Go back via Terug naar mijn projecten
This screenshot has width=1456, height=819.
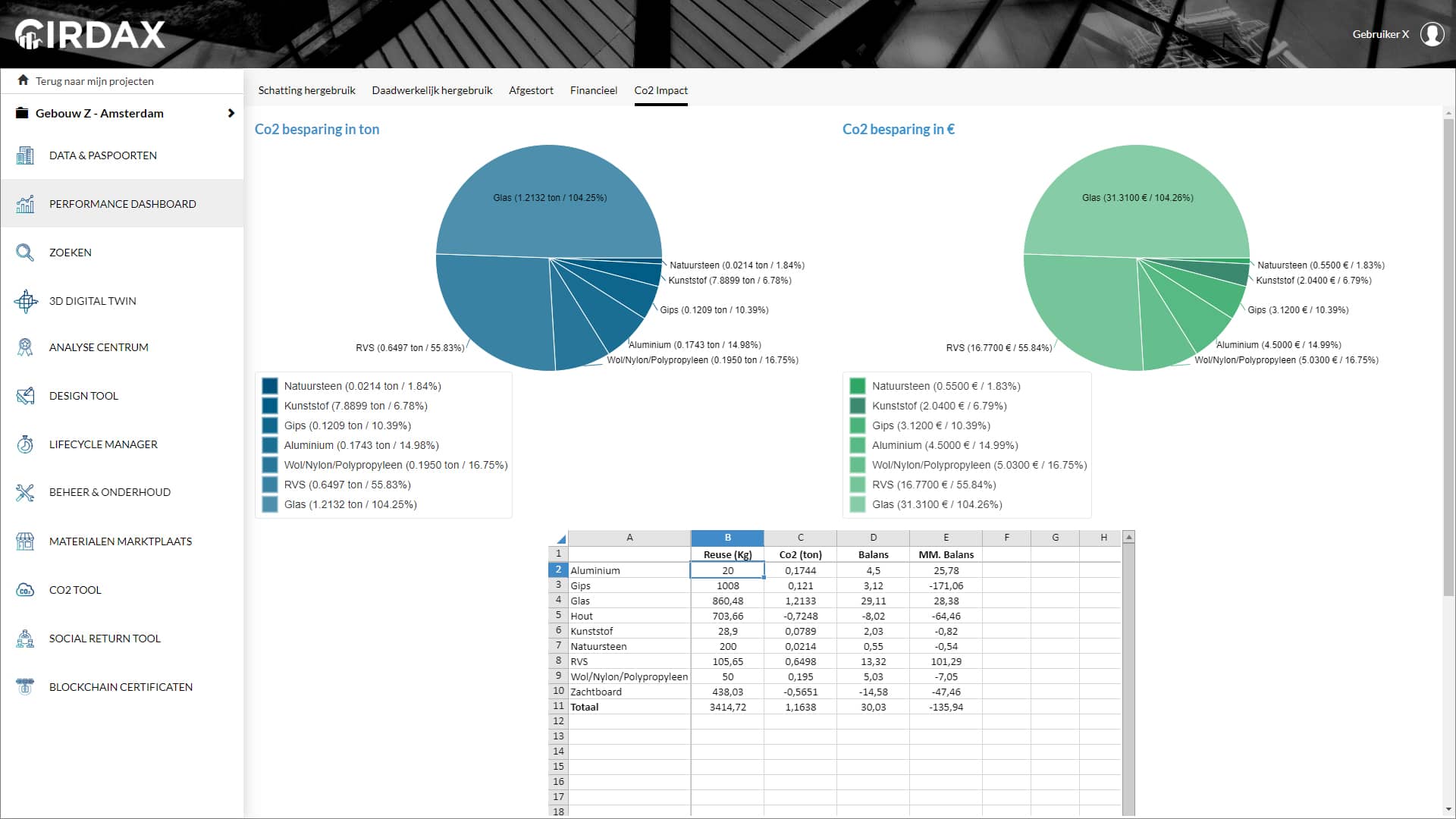pyautogui.click(x=94, y=81)
